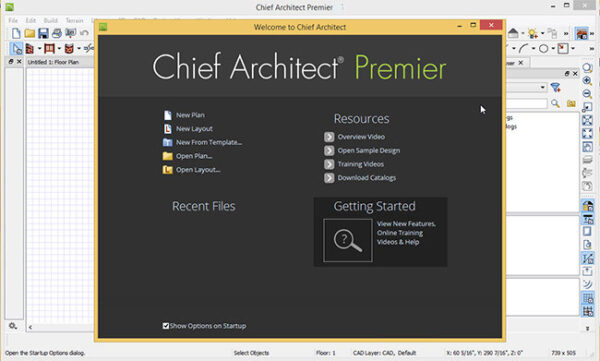Expand top toolbar overflow chevron near house icon
Viewport: 600px width, 361px height.
(x=592, y=34)
